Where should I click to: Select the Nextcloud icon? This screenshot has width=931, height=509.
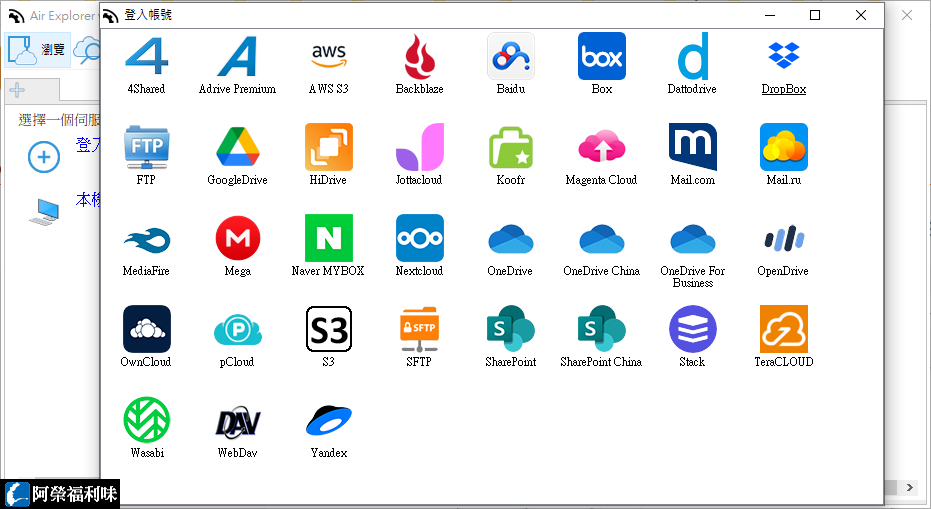(x=420, y=238)
